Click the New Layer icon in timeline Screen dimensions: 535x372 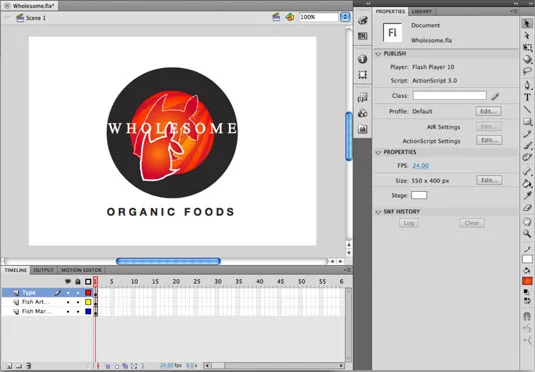9,366
